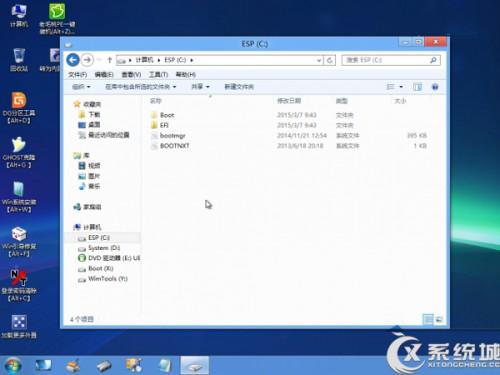This screenshot has width=500, height=375.
Task: Click the active Explorer drive taskbar button
Action: (x=195, y=366)
